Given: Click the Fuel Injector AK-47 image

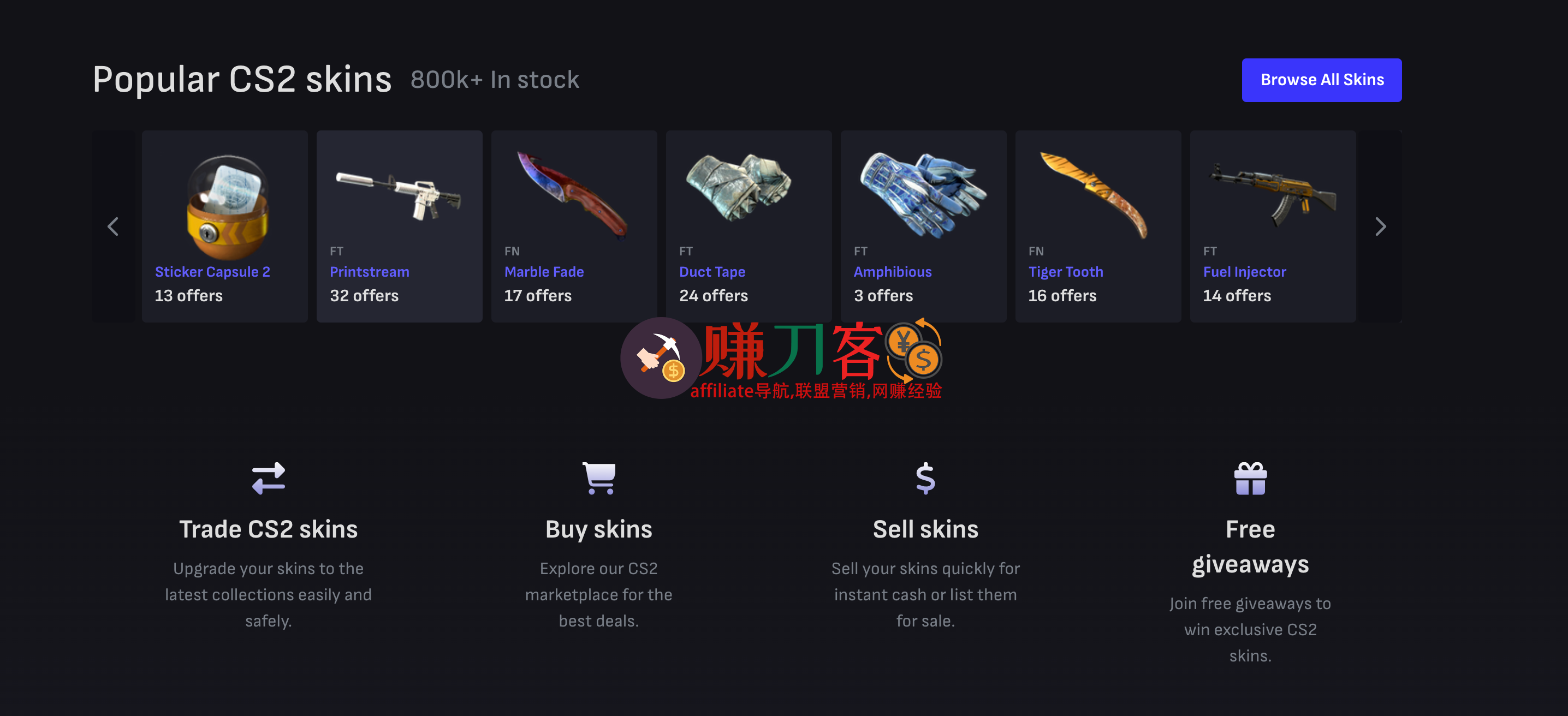Looking at the screenshot, I should (1272, 193).
